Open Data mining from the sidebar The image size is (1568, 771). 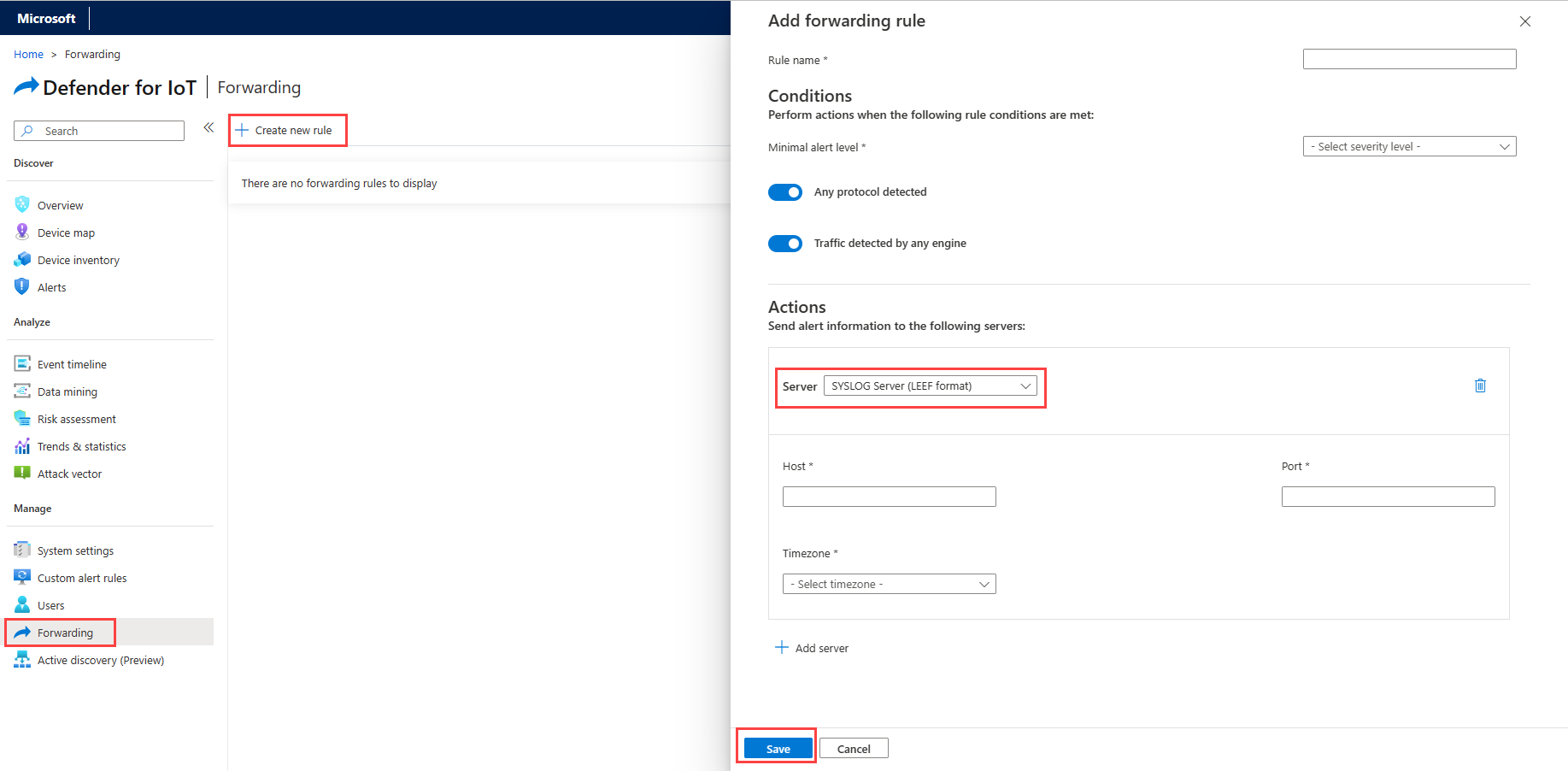pyautogui.click(x=68, y=391)
